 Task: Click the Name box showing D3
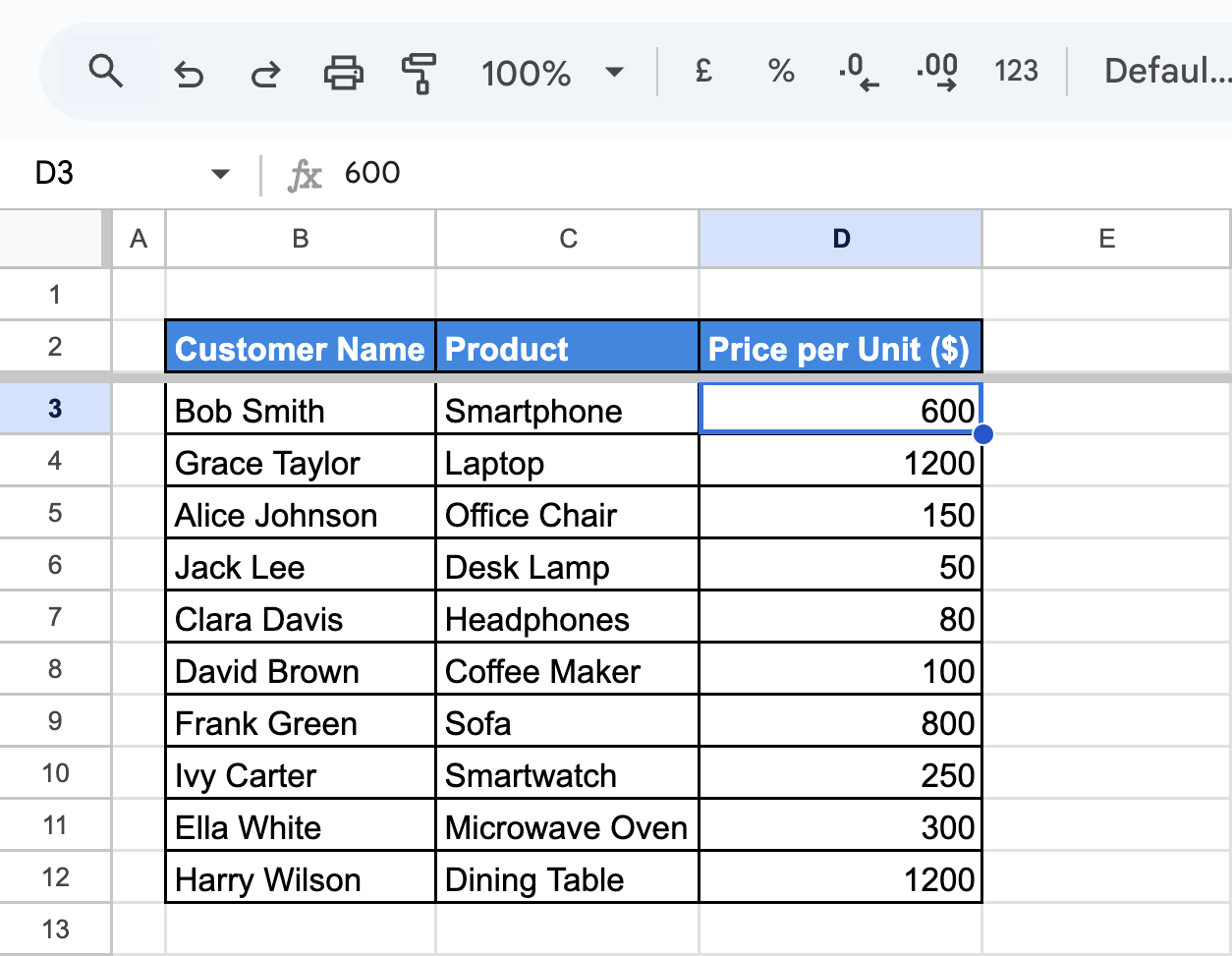tap(118, 174)
